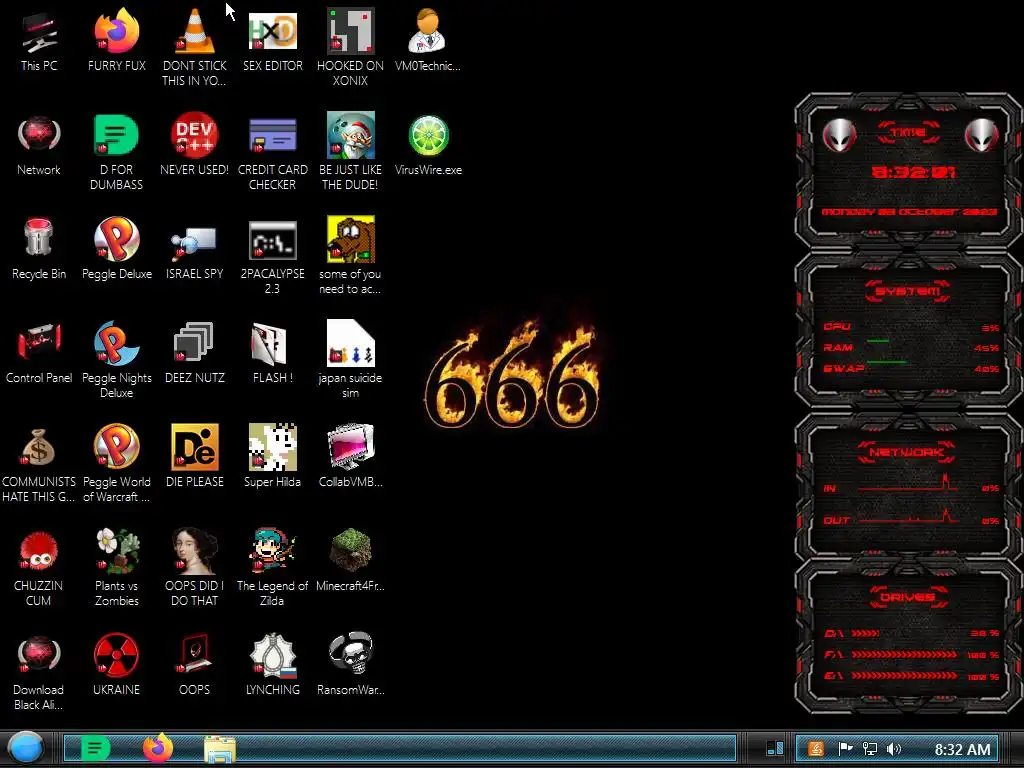Click the SYSTEM widget header

pyautogui.click(x=907, y=291)
